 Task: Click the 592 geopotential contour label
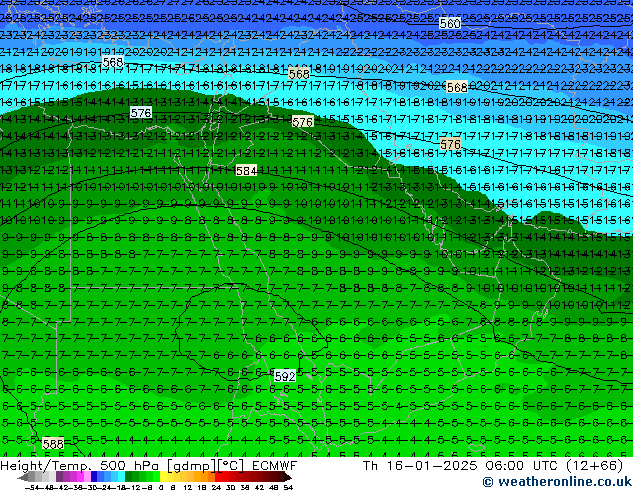coord(285,376)
